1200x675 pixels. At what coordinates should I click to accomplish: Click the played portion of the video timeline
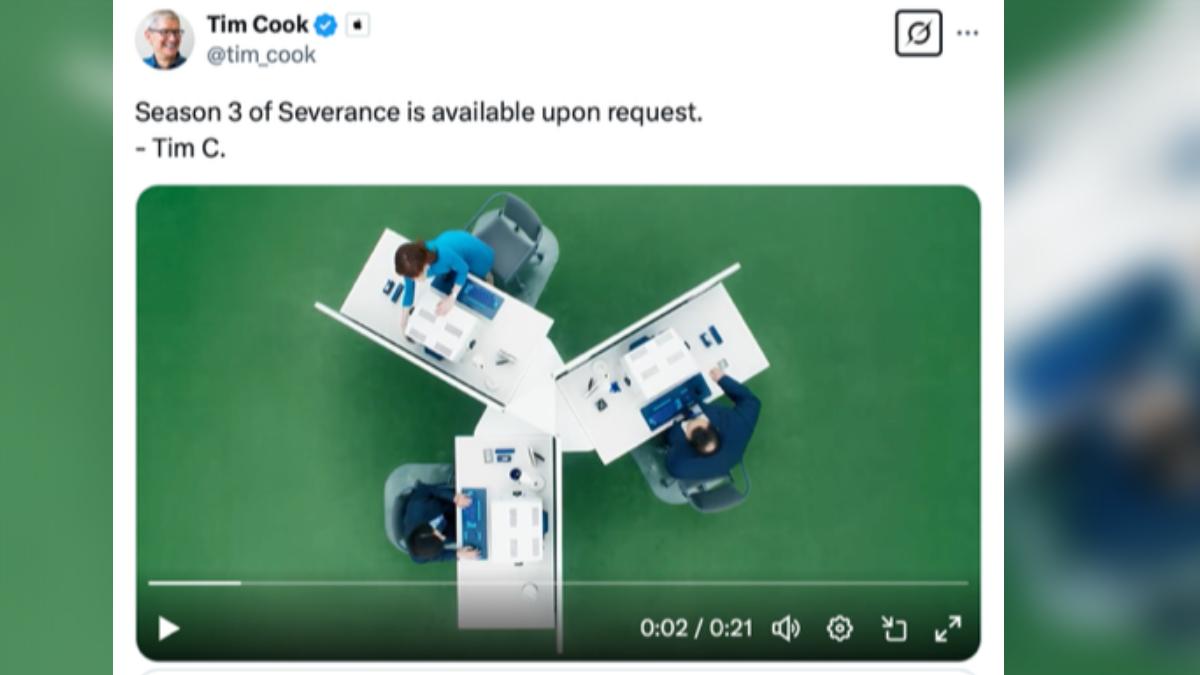tap(194, 582)
